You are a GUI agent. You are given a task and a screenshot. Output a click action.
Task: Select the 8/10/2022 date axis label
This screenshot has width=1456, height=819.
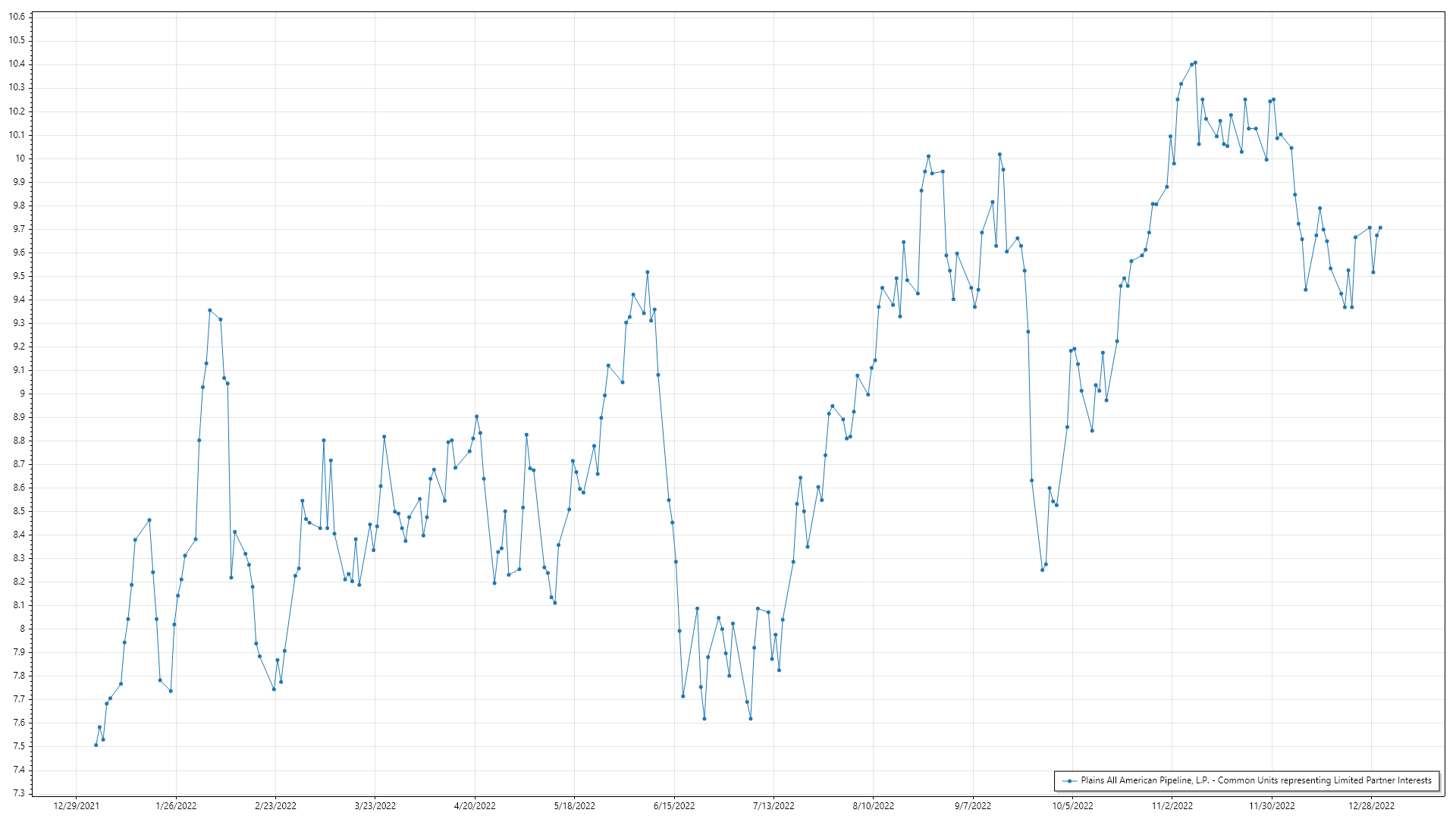(873, 805)
